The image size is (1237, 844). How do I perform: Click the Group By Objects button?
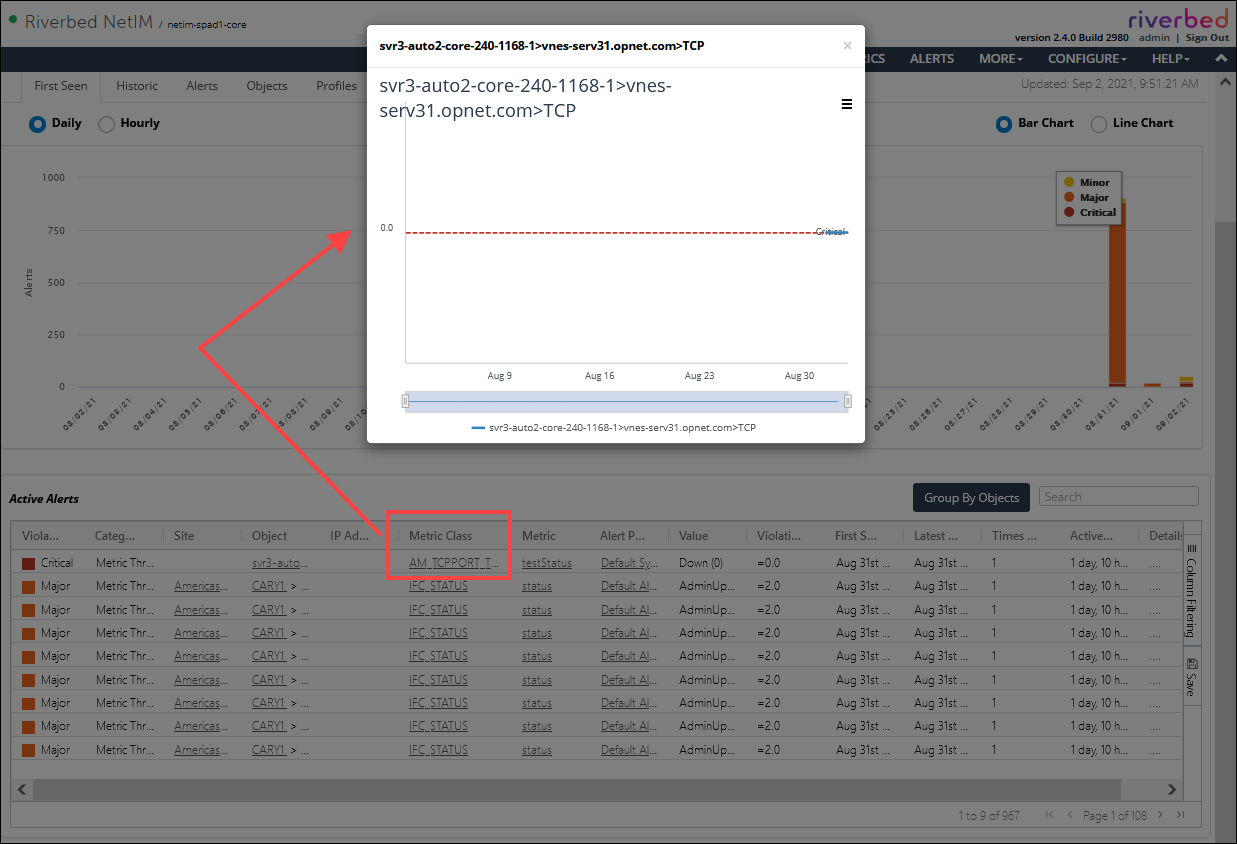pyautogui.click(x=970, y=497)
